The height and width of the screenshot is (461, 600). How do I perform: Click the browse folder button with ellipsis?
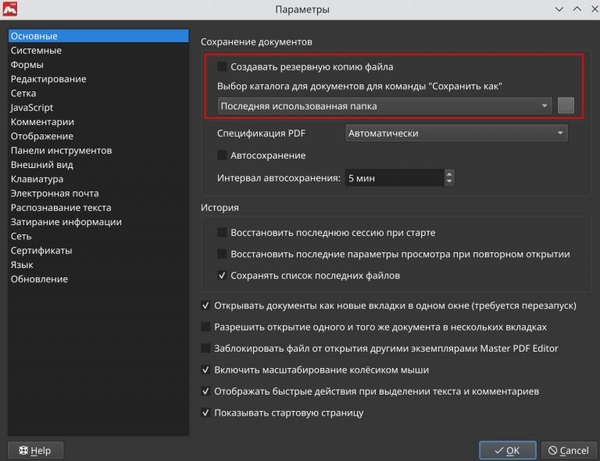coord(566,106)
